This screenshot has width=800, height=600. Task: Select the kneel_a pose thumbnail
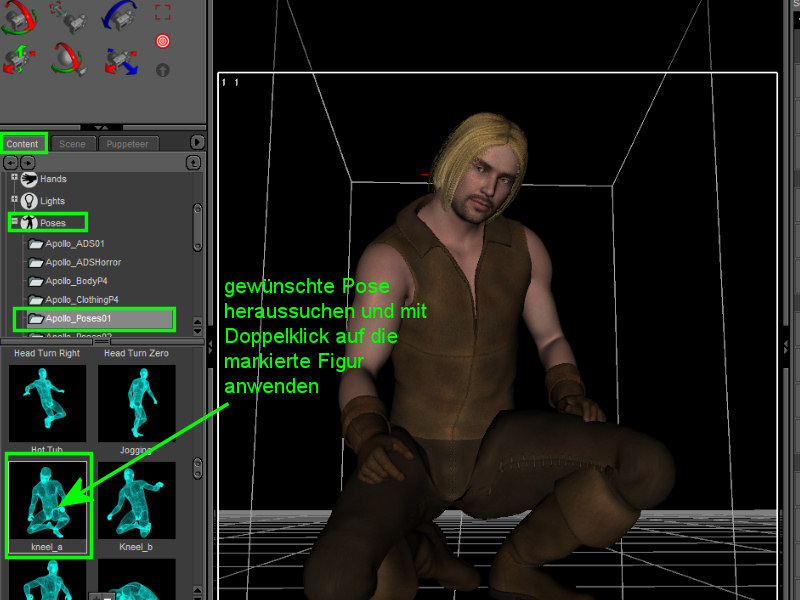point(47,500)
